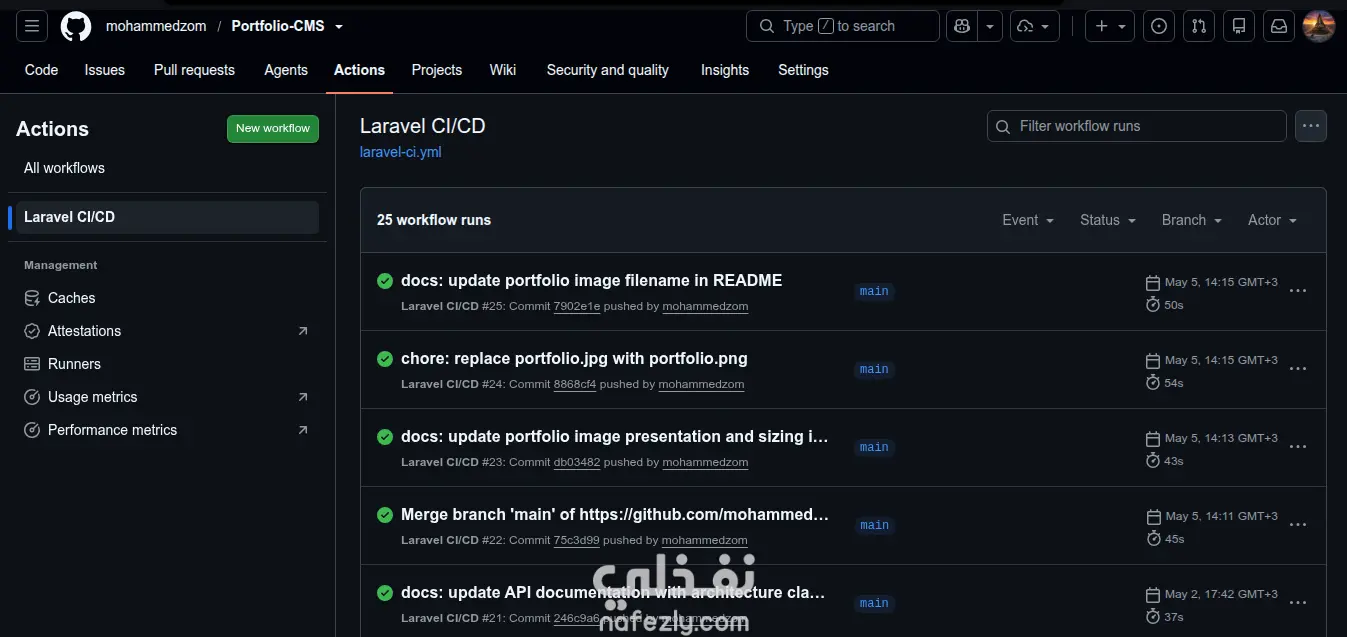1347x637 pixels.
Task: Switch to the Wiki tab
Action: (x=503, y=70)
